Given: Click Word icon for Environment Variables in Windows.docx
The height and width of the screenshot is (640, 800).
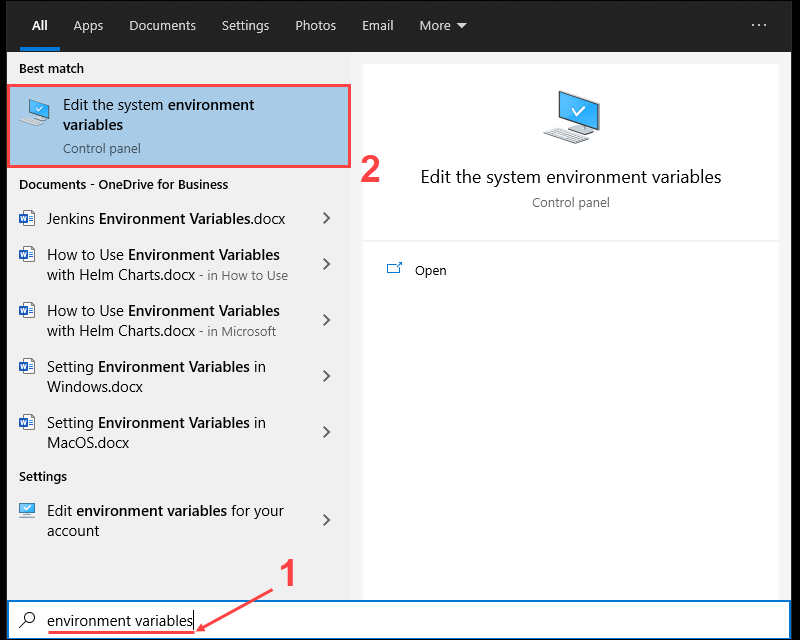Looking at the screenshot, I should [27, 366].
